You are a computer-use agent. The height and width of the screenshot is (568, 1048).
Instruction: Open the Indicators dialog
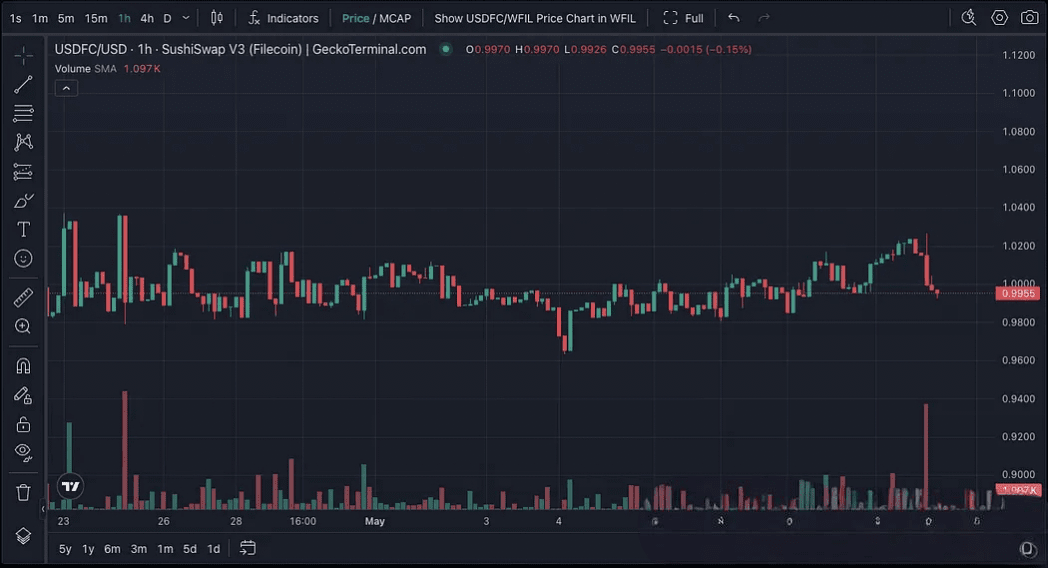(x=283, y=18)
